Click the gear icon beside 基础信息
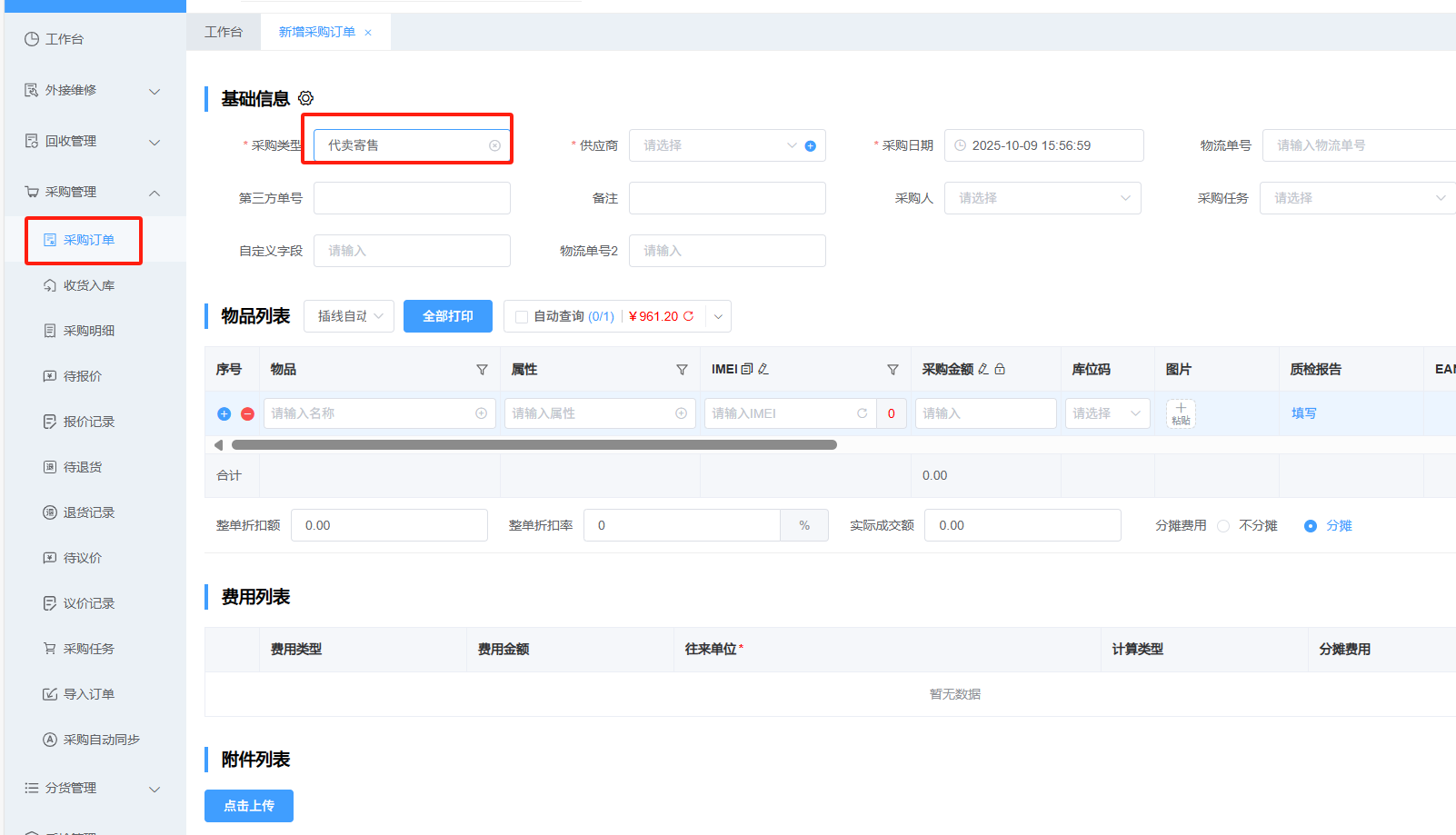The width and height of the screenshot is (1456, 835). [306, 98]
